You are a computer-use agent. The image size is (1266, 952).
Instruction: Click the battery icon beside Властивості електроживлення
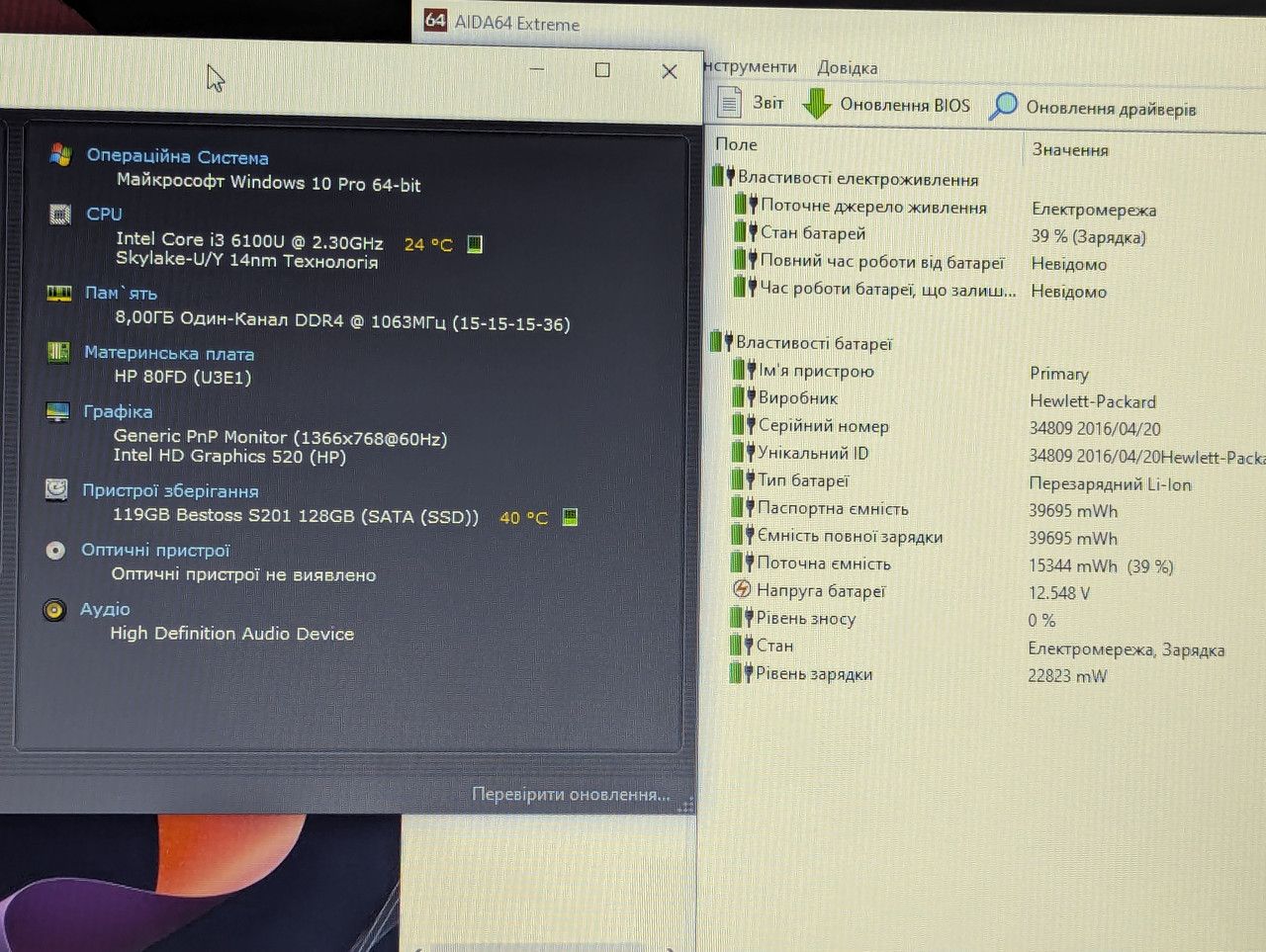pyautogui.click(x=723, y=178)
